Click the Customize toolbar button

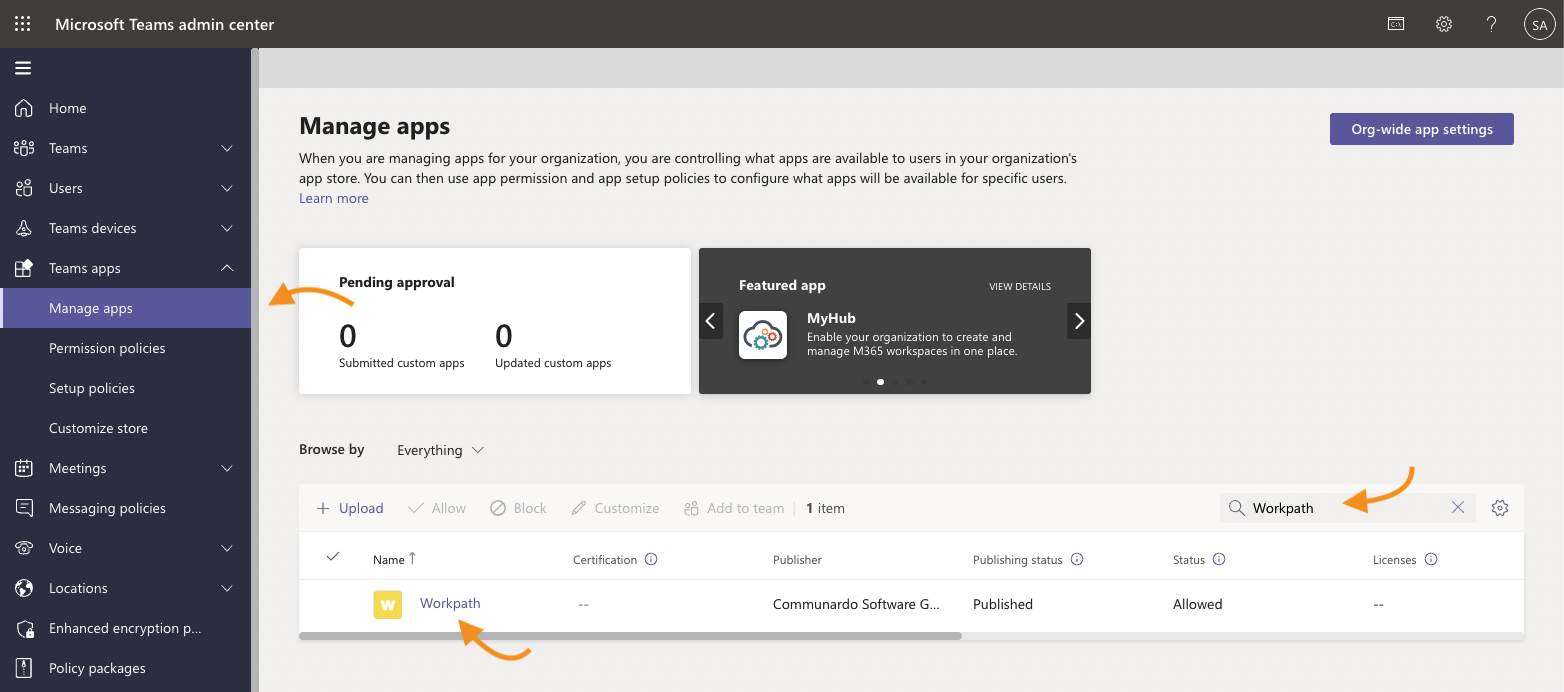coord(615,508)
